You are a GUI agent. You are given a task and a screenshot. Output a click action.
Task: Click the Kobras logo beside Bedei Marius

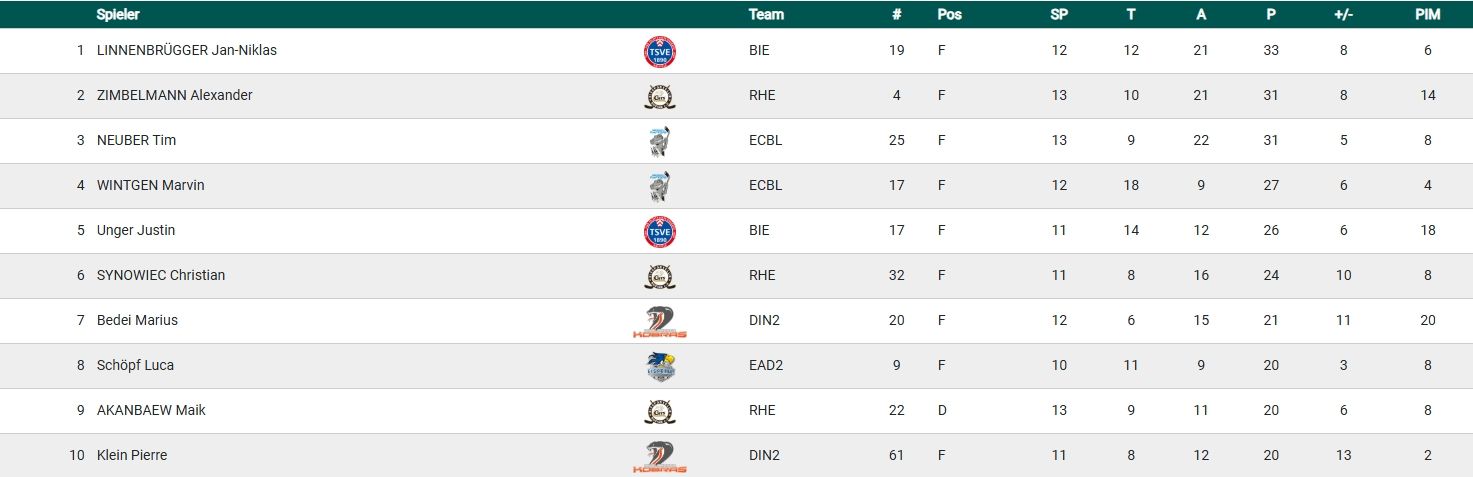(x=660, y=321)
